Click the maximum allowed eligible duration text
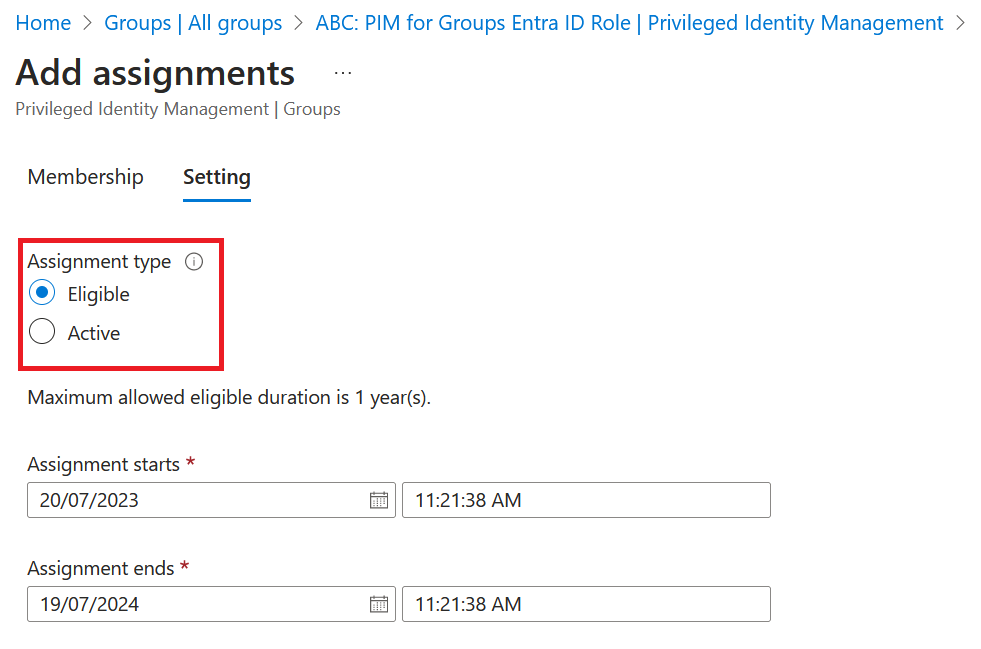This screenshot has width=981, height=649. pyautogui.click(x=229, y=397)
